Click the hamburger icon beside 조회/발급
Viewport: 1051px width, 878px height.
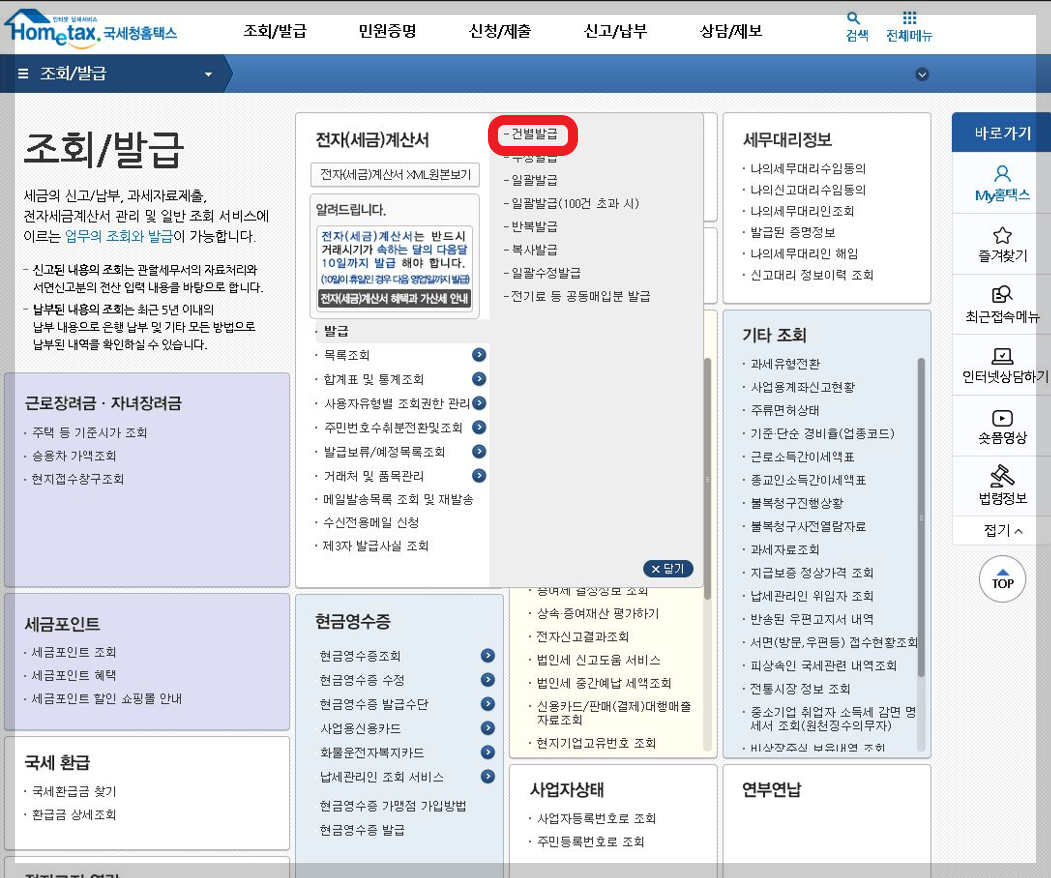pyautogui.click(x=22, y=72)
